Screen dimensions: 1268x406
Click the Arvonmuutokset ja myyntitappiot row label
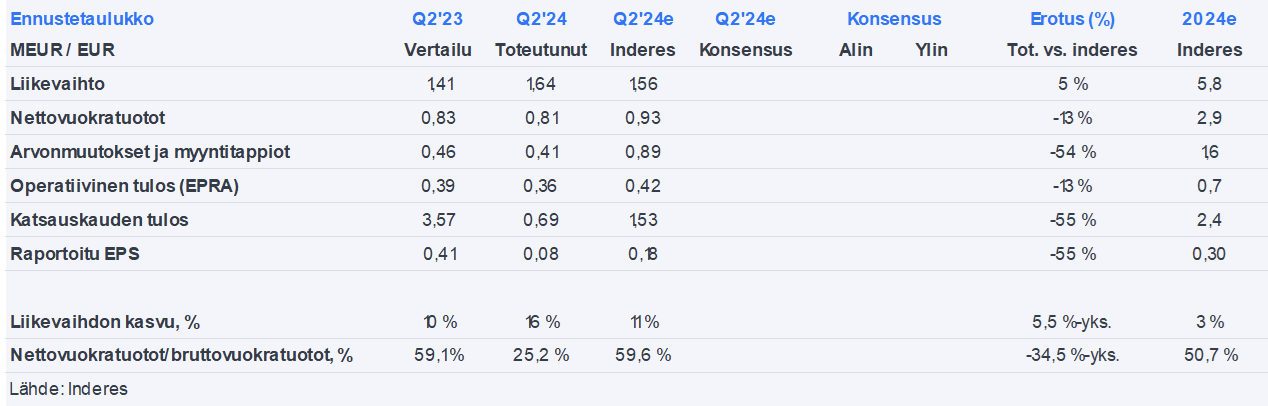coord(150,152)
